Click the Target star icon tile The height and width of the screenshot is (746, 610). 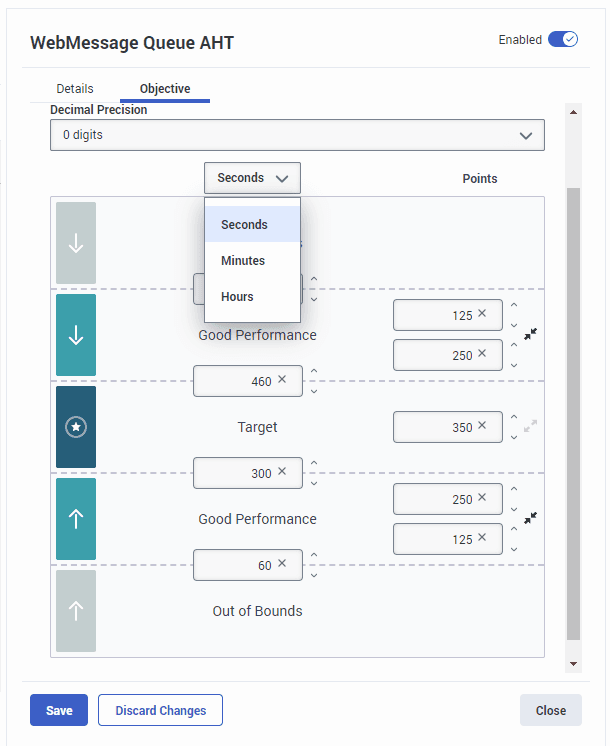pos(76,427)
